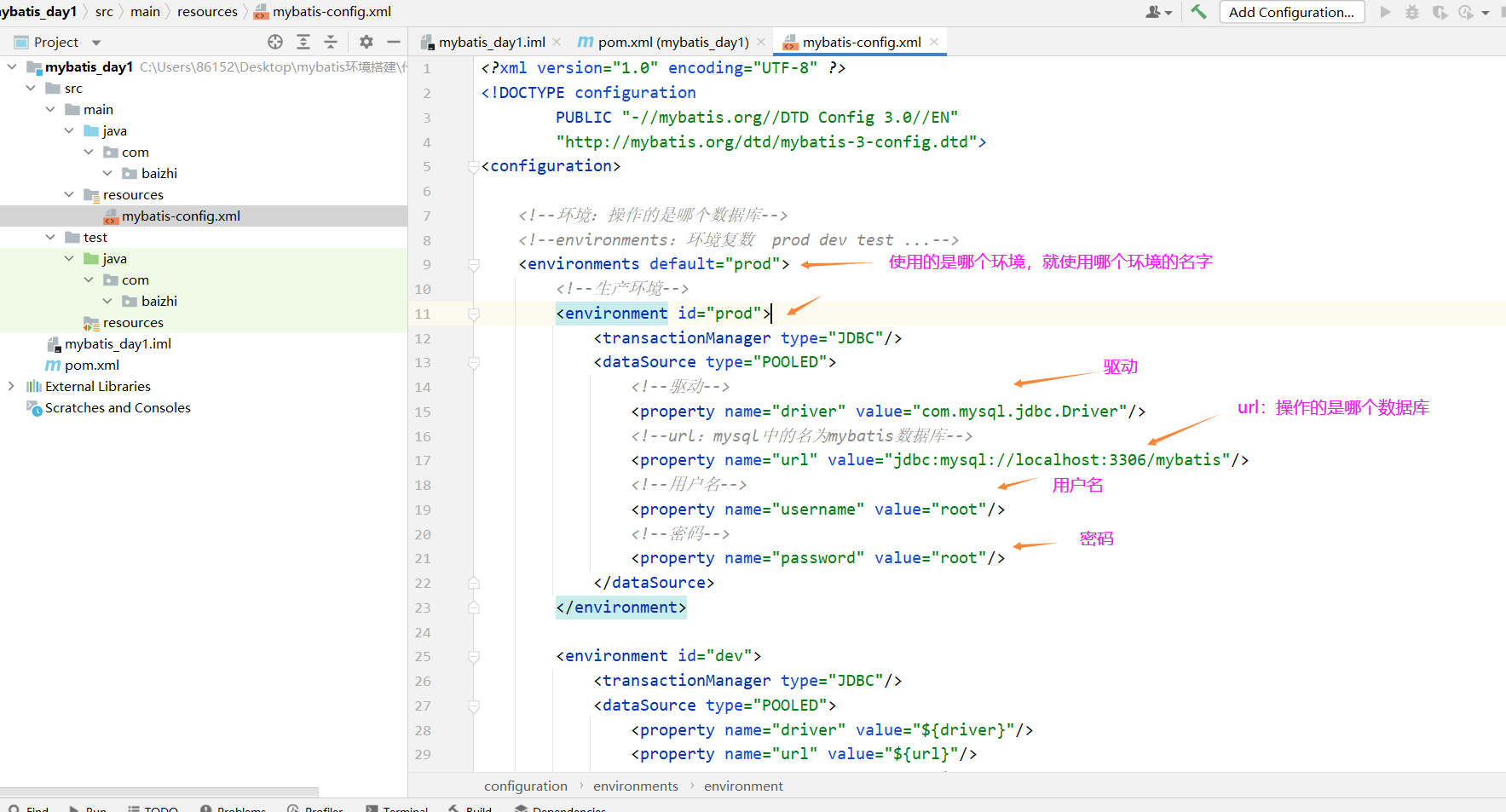Viewport: 1506px width, 812px height.
Task: Click 'environments' in editor breadcrumb
Action: point(636,786)
